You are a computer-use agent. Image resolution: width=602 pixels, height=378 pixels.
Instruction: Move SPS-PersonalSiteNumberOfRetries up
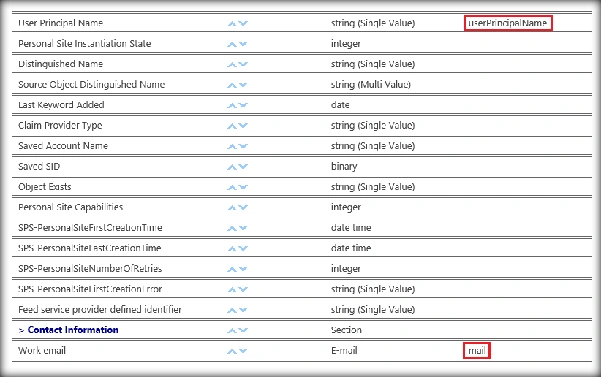(x=232, y=269)
